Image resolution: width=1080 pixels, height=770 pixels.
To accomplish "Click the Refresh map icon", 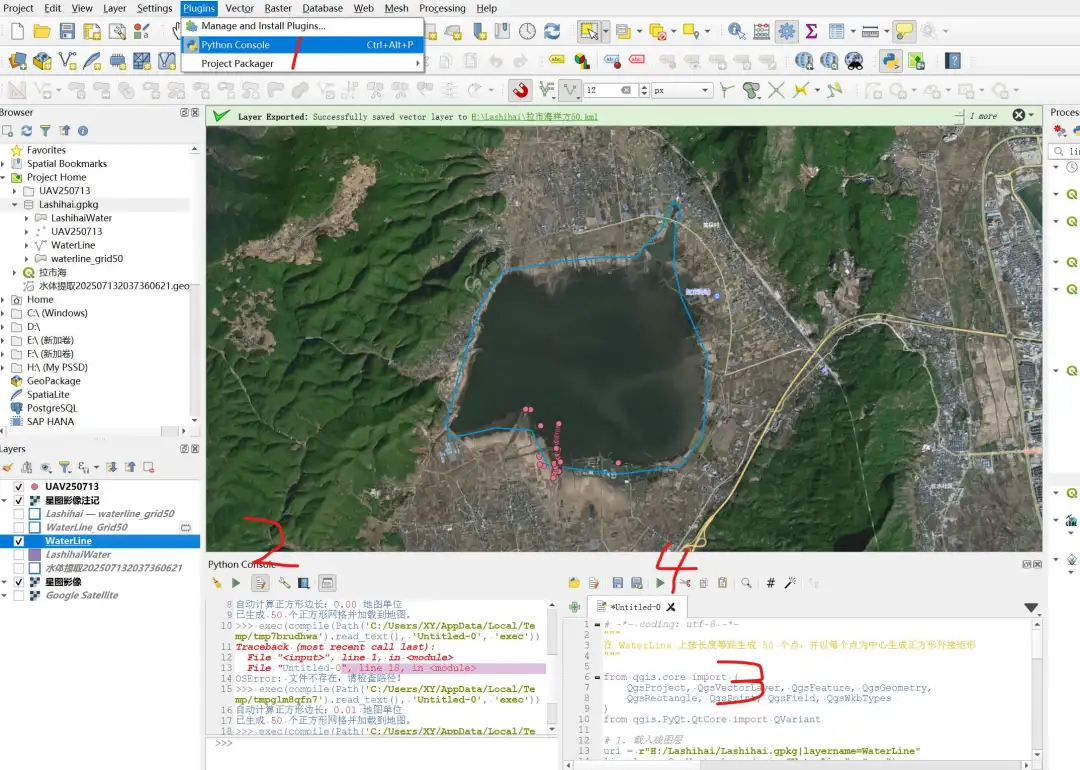I will [552, 31].
